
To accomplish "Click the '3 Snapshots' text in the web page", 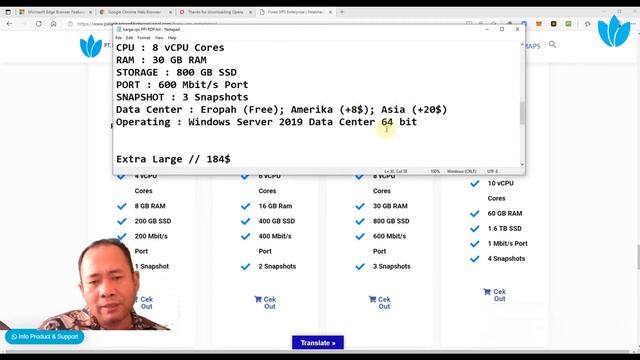I will (391, 266).
